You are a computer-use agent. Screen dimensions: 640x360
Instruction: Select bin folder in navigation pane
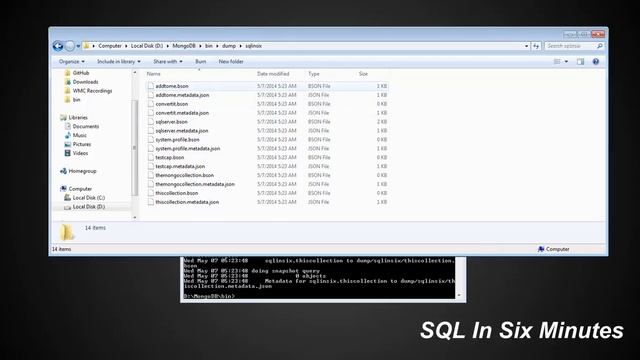coord(76,100)
